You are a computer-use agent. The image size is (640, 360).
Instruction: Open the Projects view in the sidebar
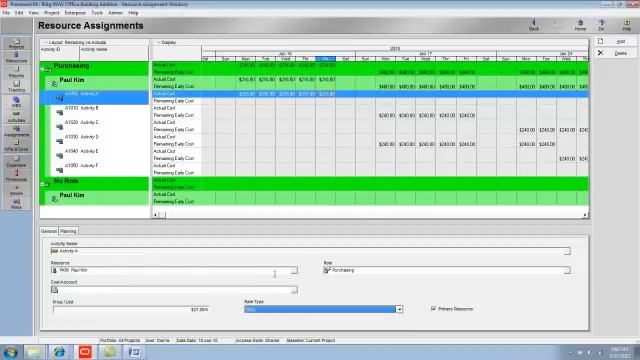tap(16, 43)
